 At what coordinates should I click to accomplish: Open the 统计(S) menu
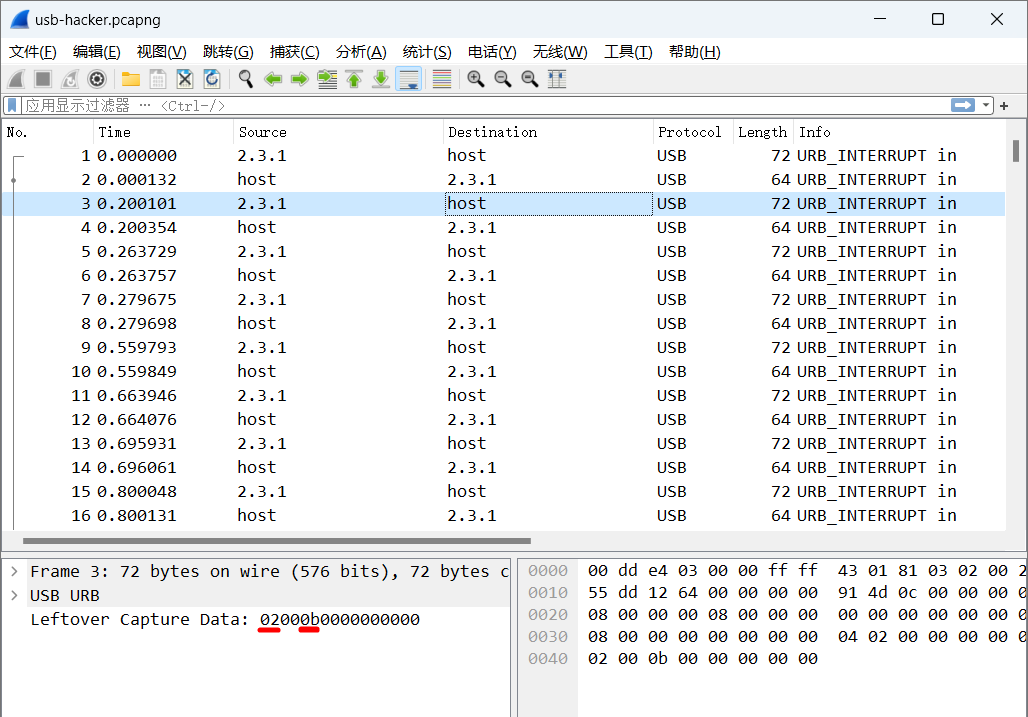[427, 52]
